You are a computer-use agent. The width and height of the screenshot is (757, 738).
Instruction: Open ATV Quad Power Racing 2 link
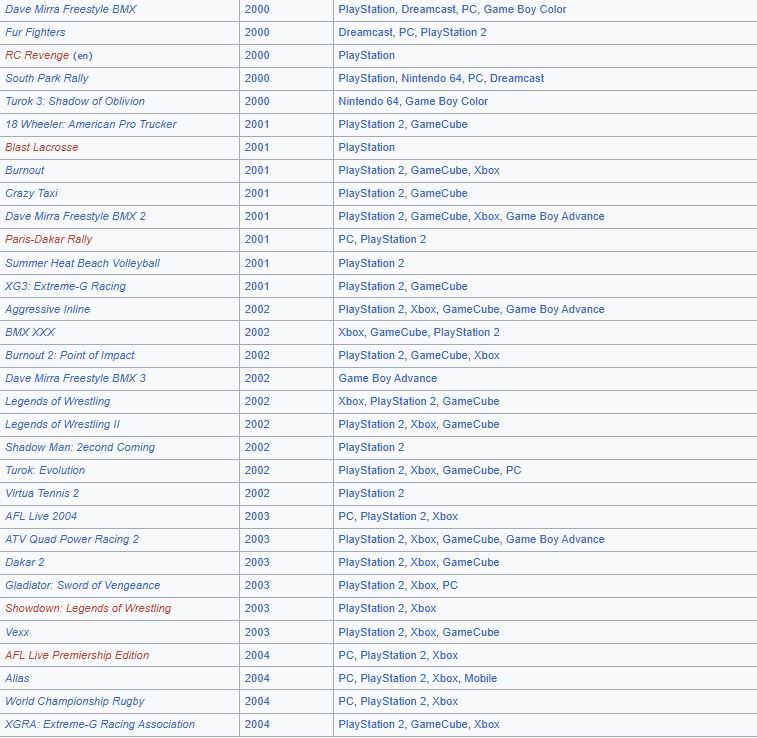coord(72,540)
